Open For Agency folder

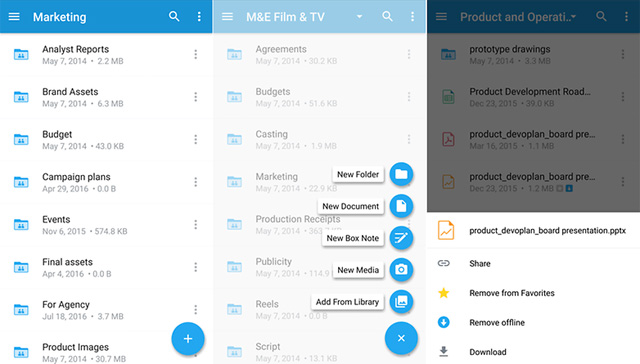coord(106,310)
